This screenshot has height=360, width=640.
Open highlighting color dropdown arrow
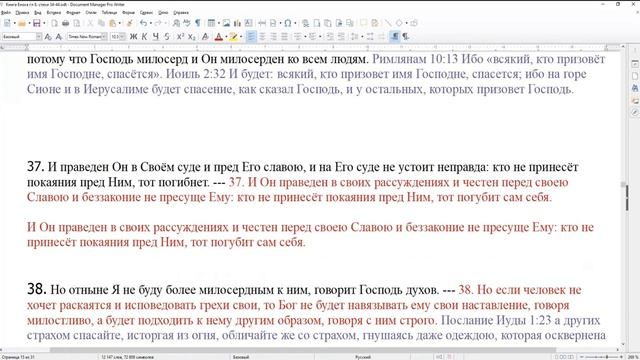(x=240, y=37)
